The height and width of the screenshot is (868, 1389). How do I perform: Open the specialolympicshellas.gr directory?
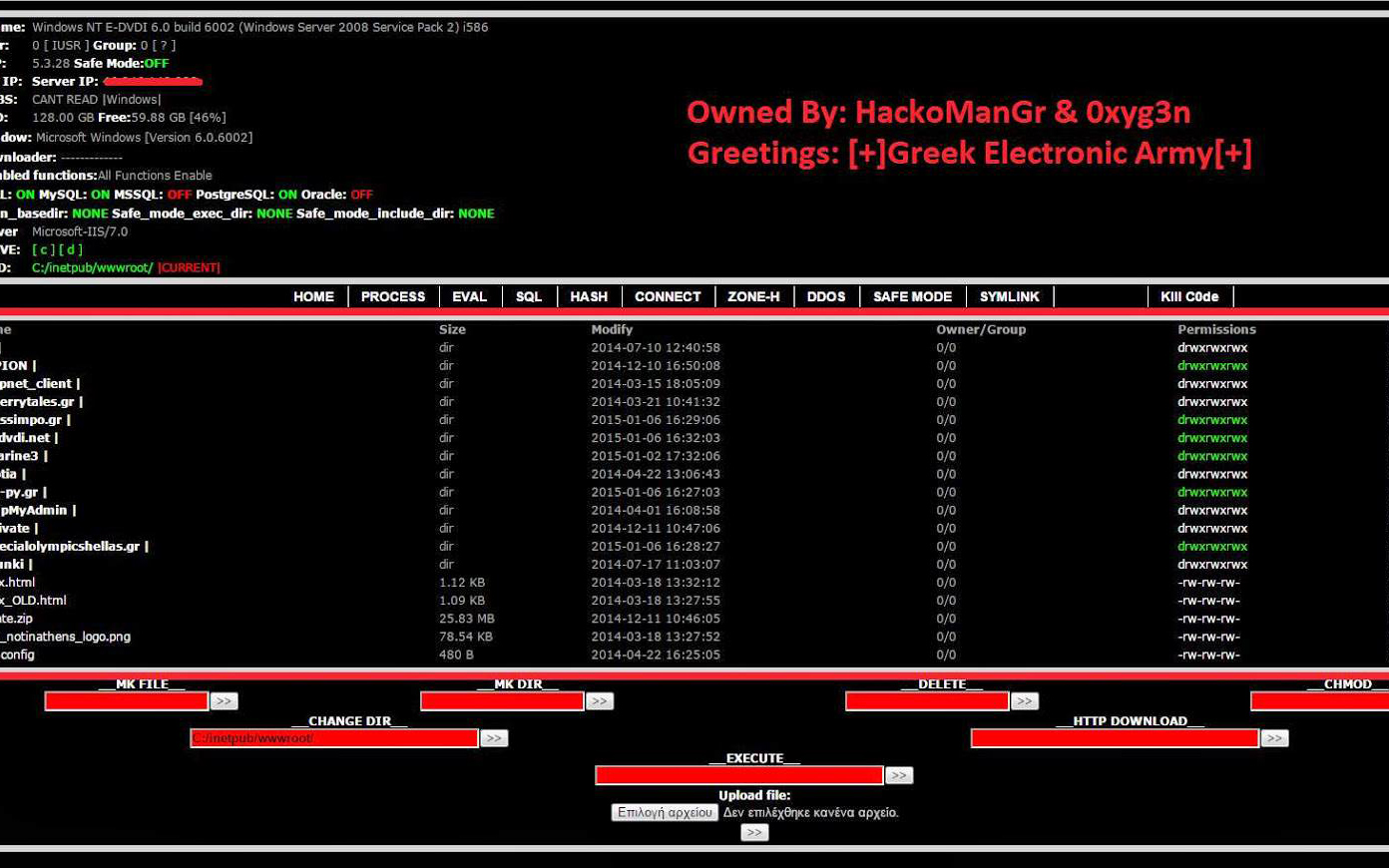pos(70,547)
